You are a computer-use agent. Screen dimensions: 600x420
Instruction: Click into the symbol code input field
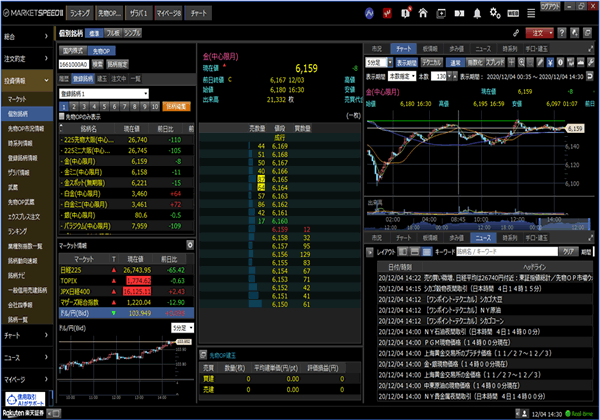pos(74,64)
